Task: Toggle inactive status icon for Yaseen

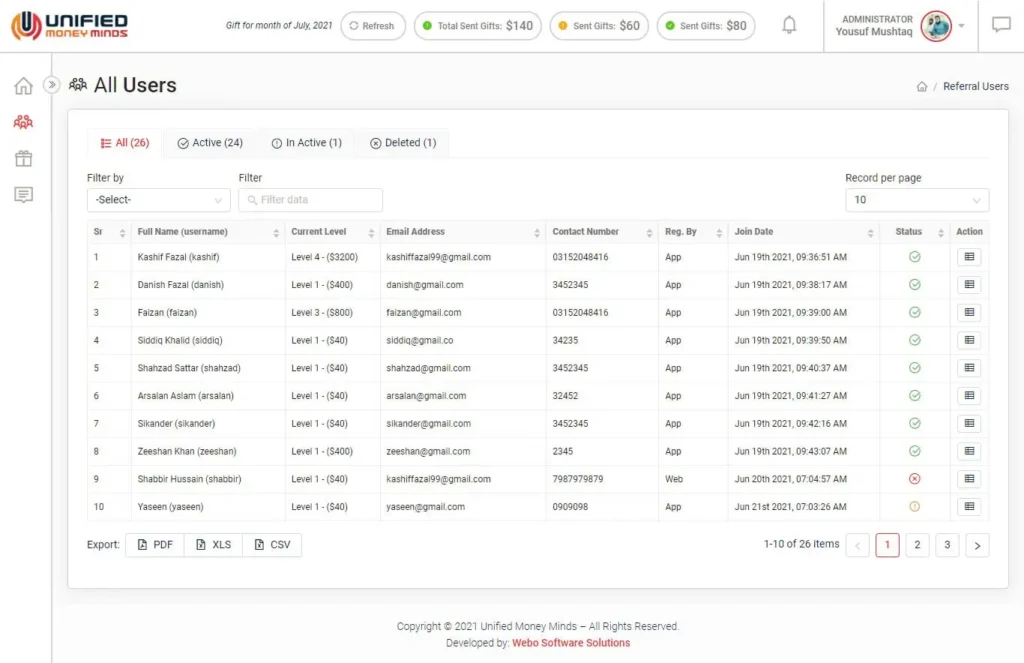Action: click(914, 507)
